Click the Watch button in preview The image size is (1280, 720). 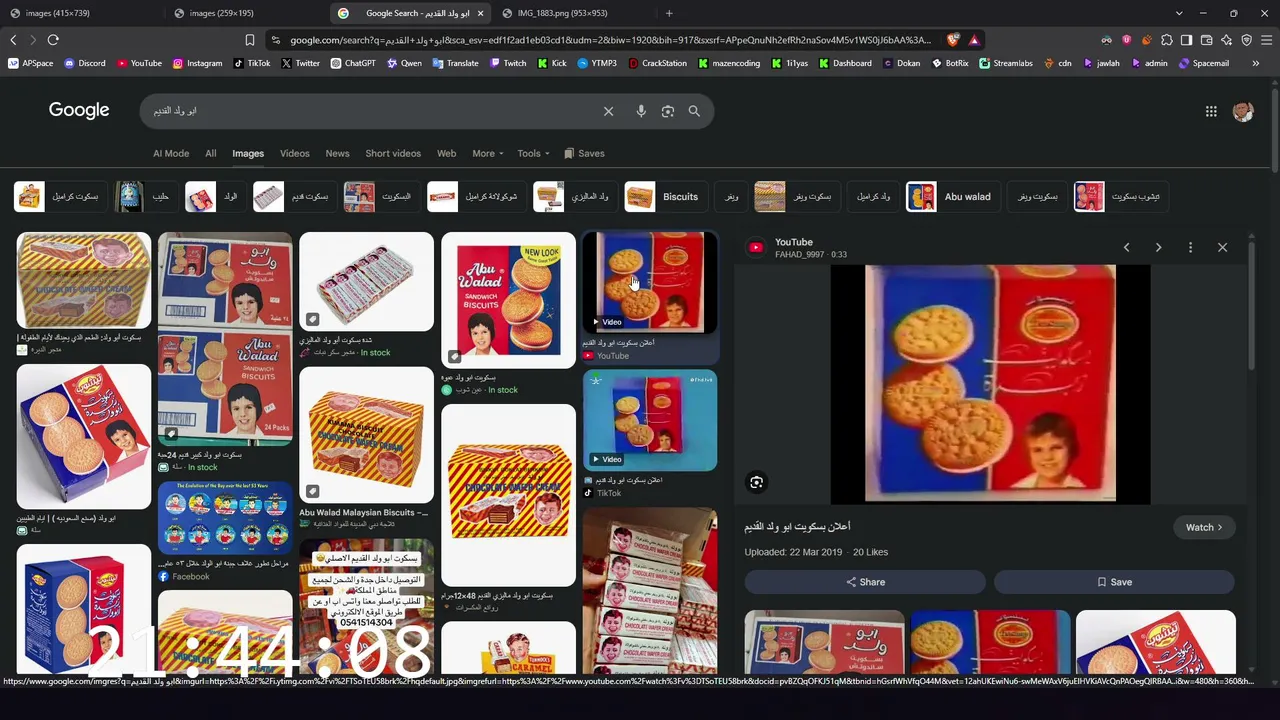[x=1204, y=527]
